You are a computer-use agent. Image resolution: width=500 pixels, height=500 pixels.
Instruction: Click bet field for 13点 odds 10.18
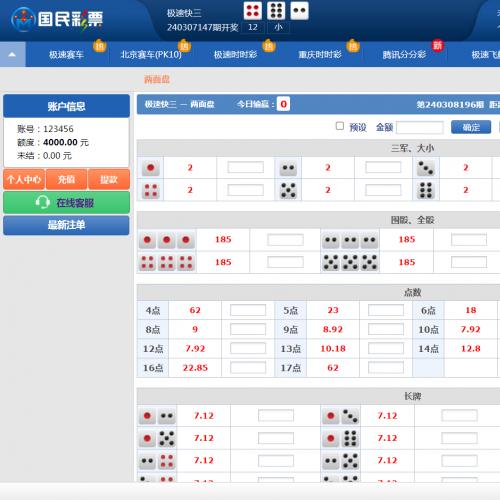(x=386, y=349)
